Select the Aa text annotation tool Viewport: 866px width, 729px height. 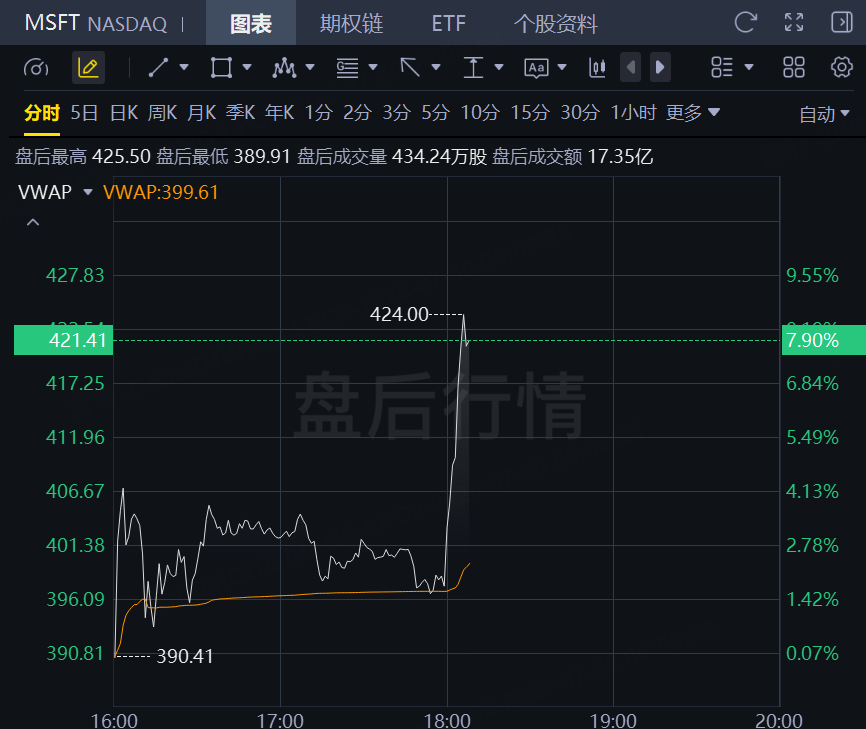pos(536,68)
